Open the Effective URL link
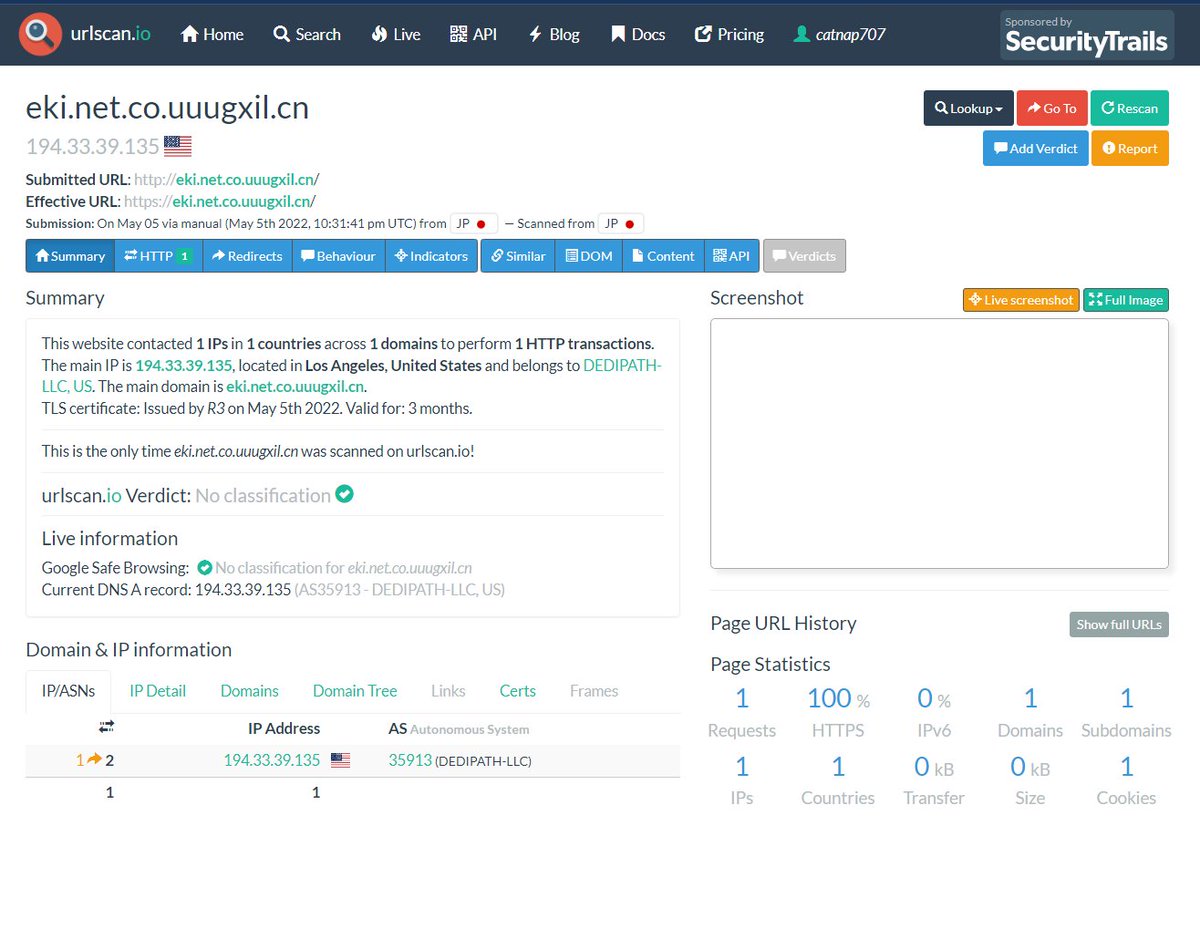This screenshot has width=1200, height=929. (220, 201)
